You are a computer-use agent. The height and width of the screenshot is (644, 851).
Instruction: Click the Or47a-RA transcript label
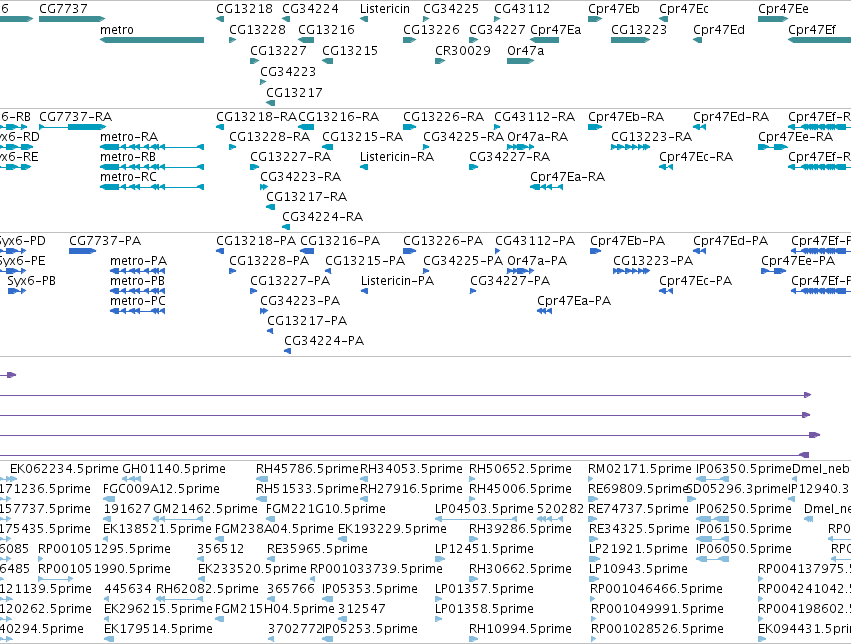(x=538, y=137)
